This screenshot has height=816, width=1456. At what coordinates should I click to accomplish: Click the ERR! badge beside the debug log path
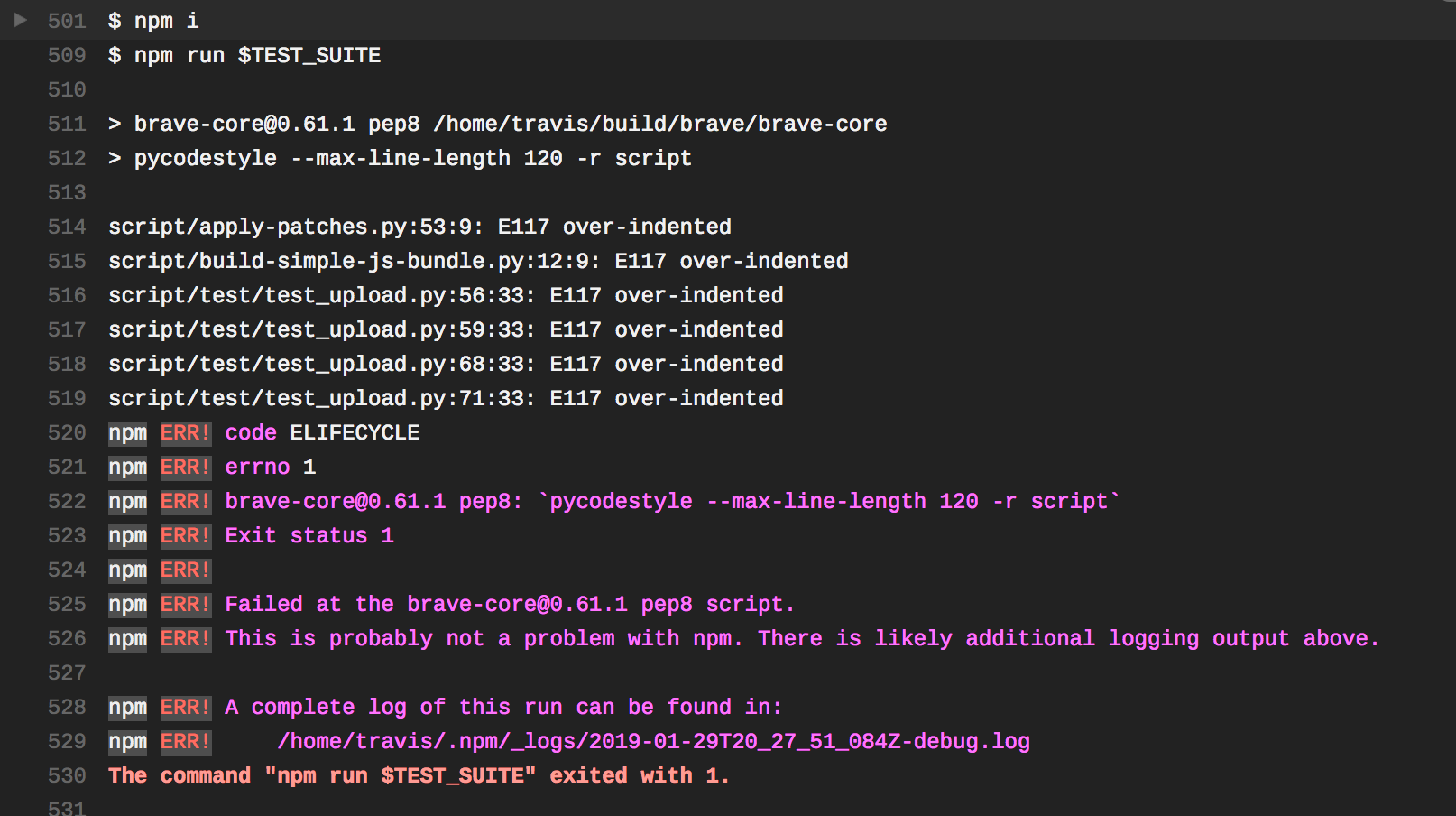[x=185, y=741]
